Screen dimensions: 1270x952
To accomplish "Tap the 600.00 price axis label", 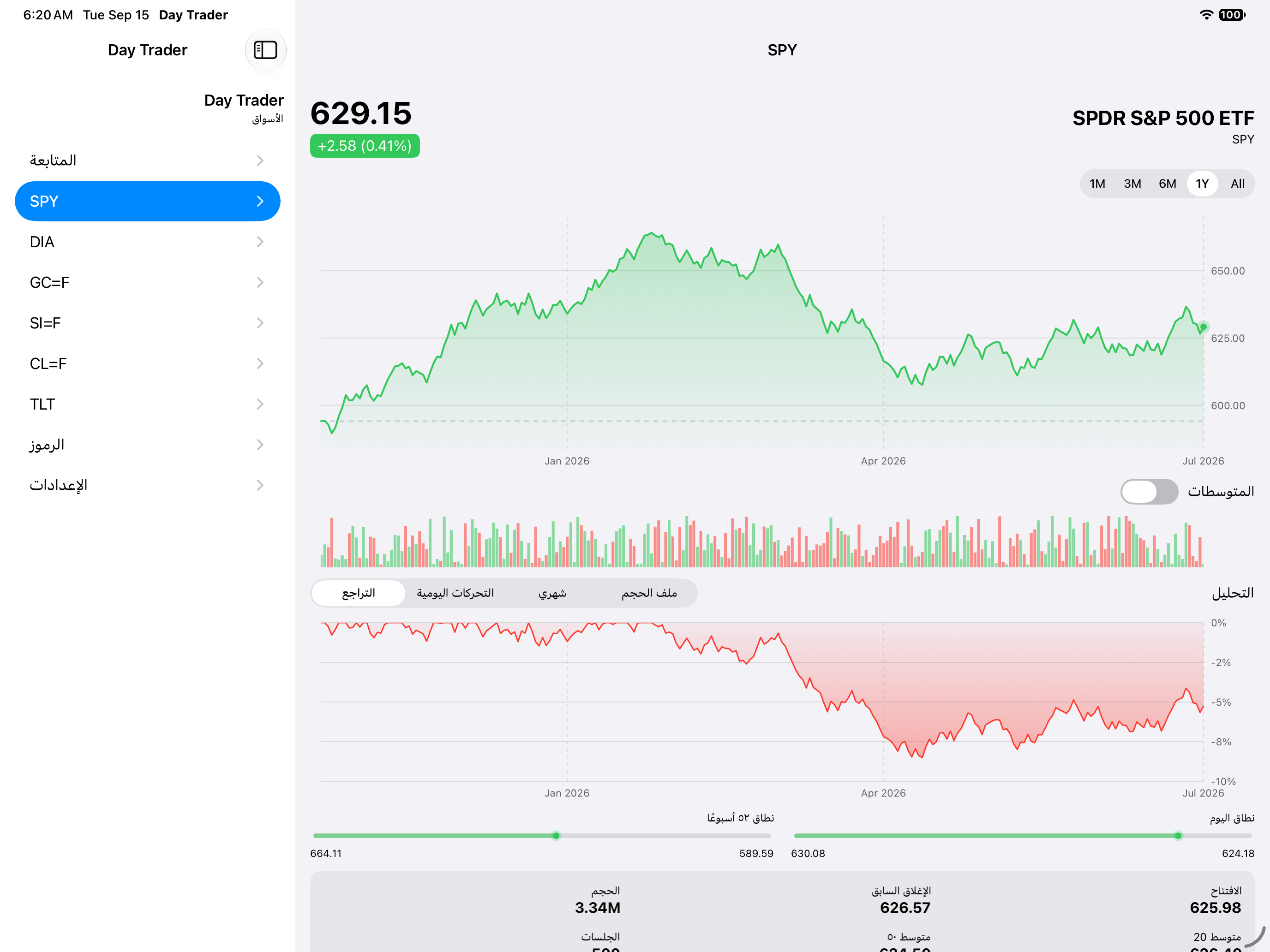I will 1228,406.
